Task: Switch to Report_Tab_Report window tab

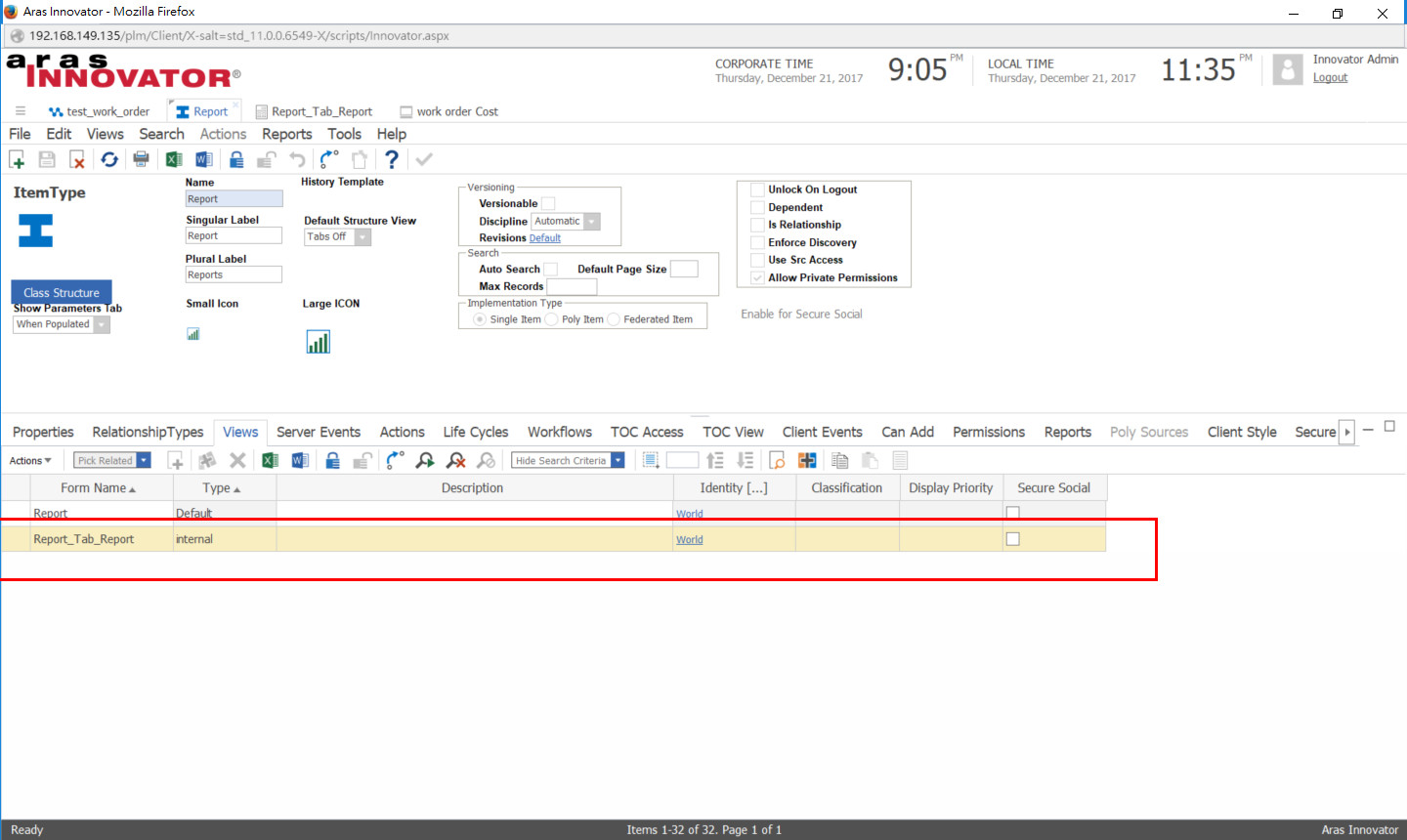Action: point(314,111)
